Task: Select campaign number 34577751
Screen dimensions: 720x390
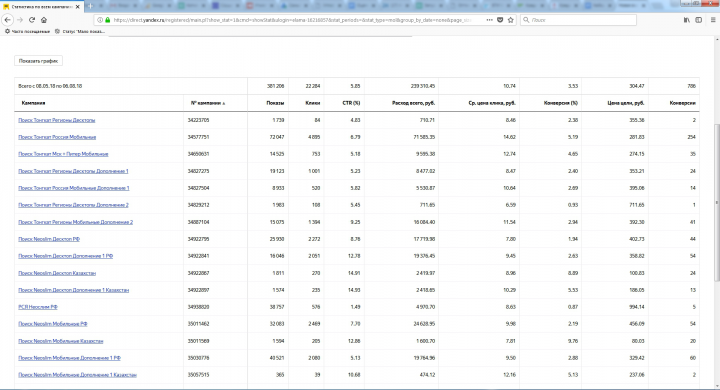Action: pos(198,137)
